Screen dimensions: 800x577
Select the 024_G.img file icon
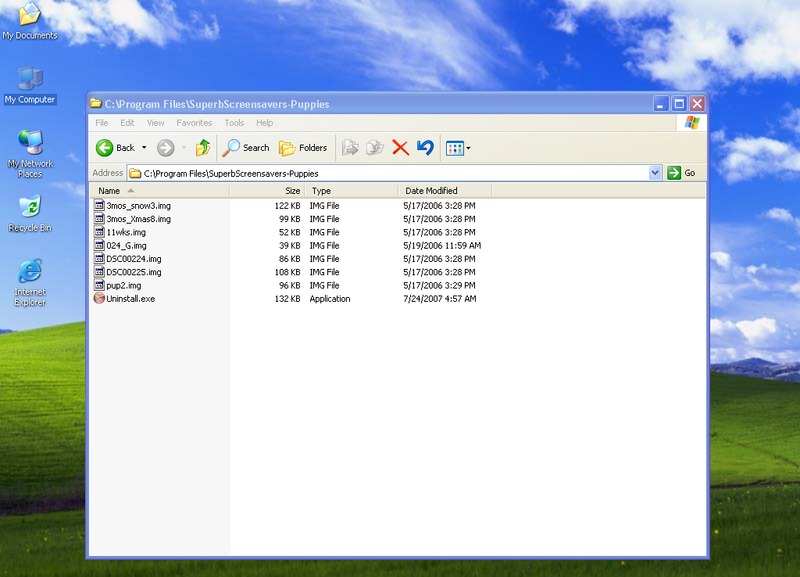tap(99, 245)
